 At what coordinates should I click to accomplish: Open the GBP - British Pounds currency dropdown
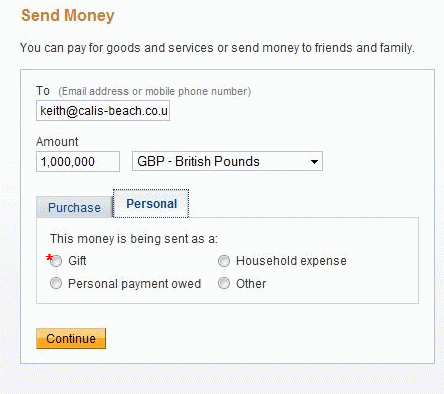tap(227, 161)
